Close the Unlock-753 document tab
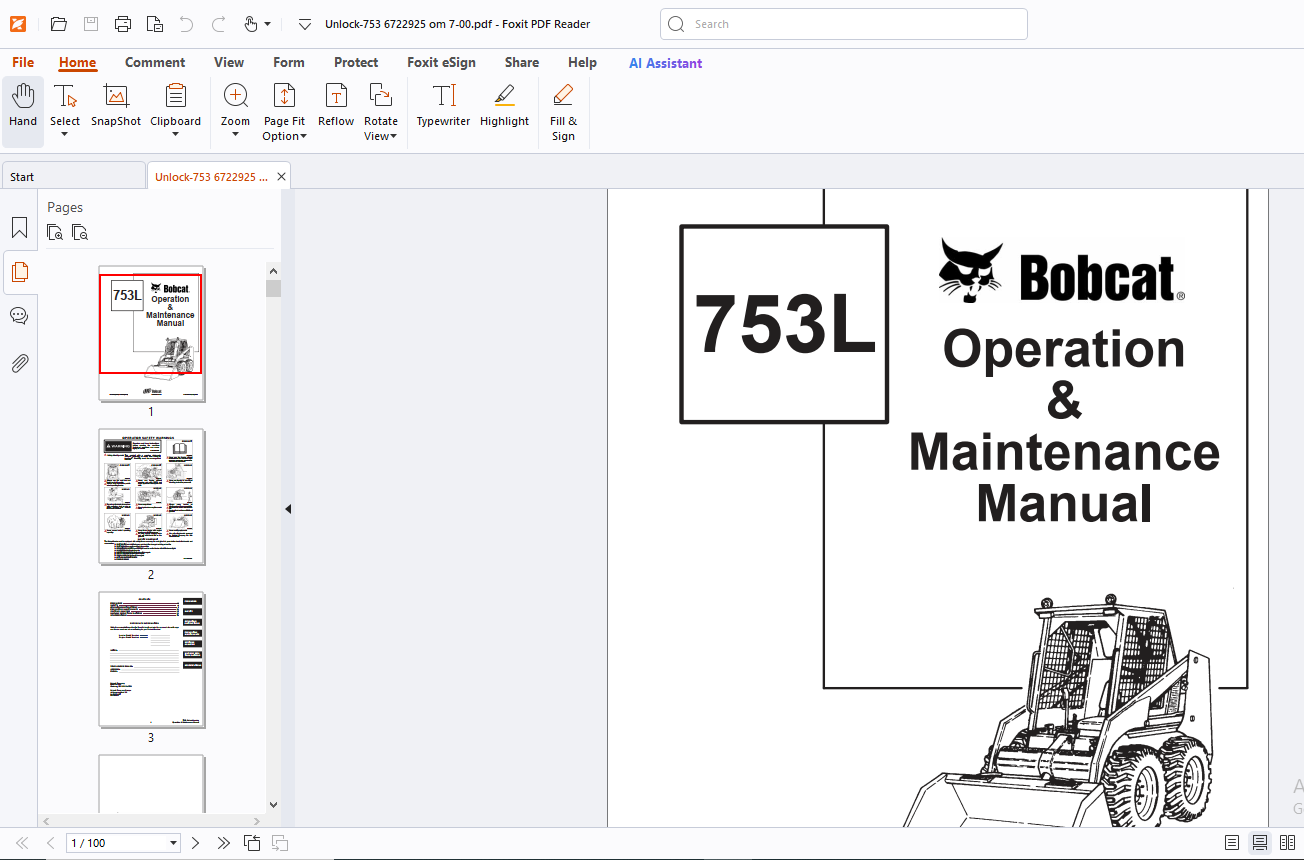 coord(281,177)
